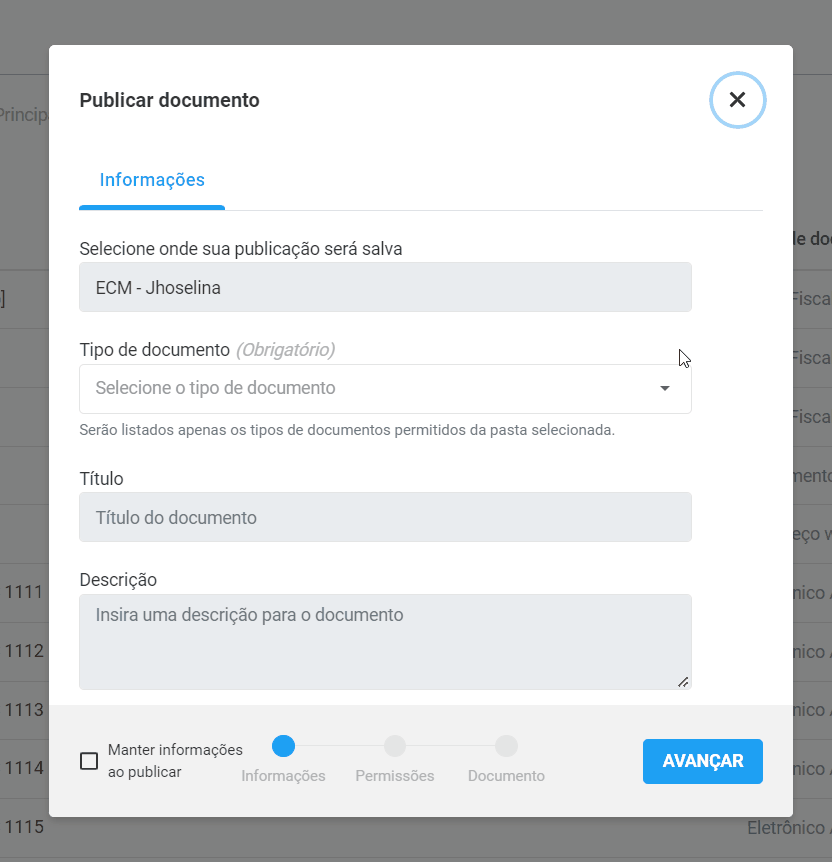Image resolution: width=832 pixels, height=862 pixels.
Task: Click the Informações step label in footer
Action: coord(283,776)
